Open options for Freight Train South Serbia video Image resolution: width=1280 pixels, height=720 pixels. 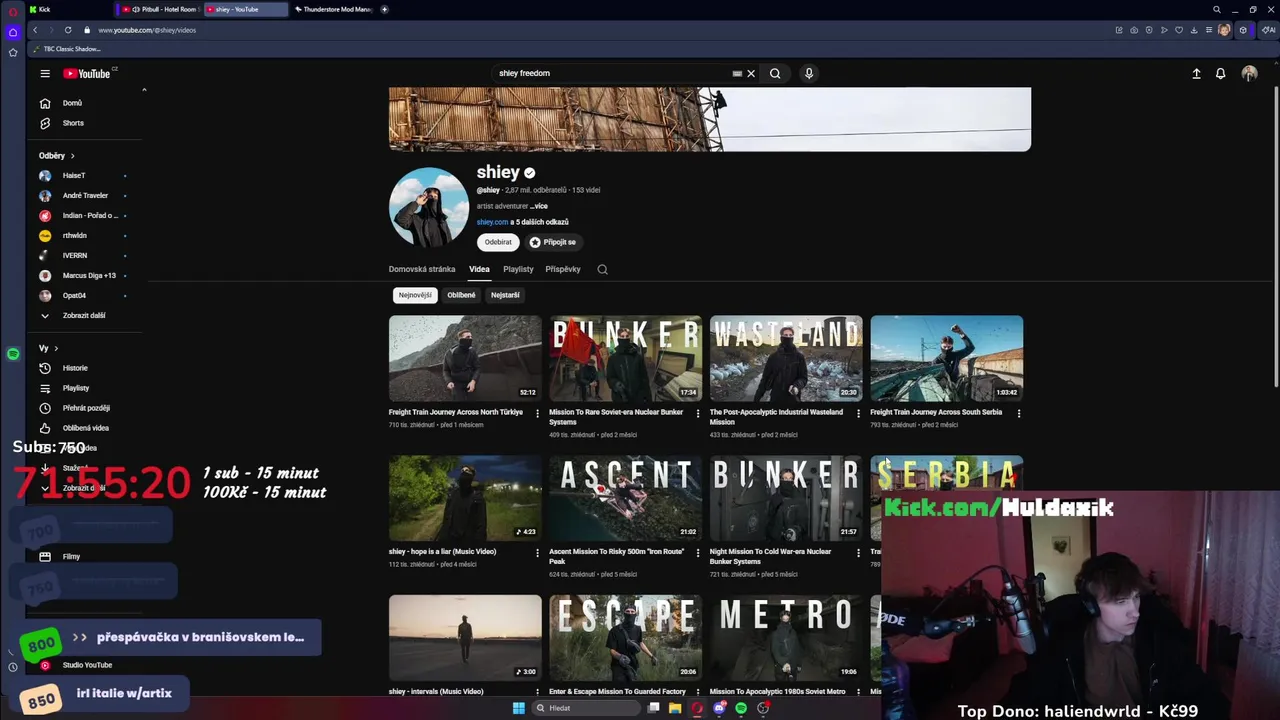1019,413
